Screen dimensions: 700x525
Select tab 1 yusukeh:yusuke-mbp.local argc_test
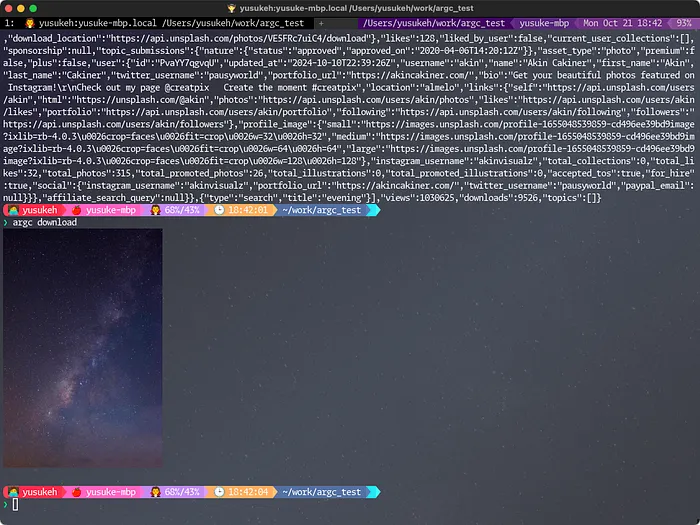pyautogui.click(x=156, y=23)
